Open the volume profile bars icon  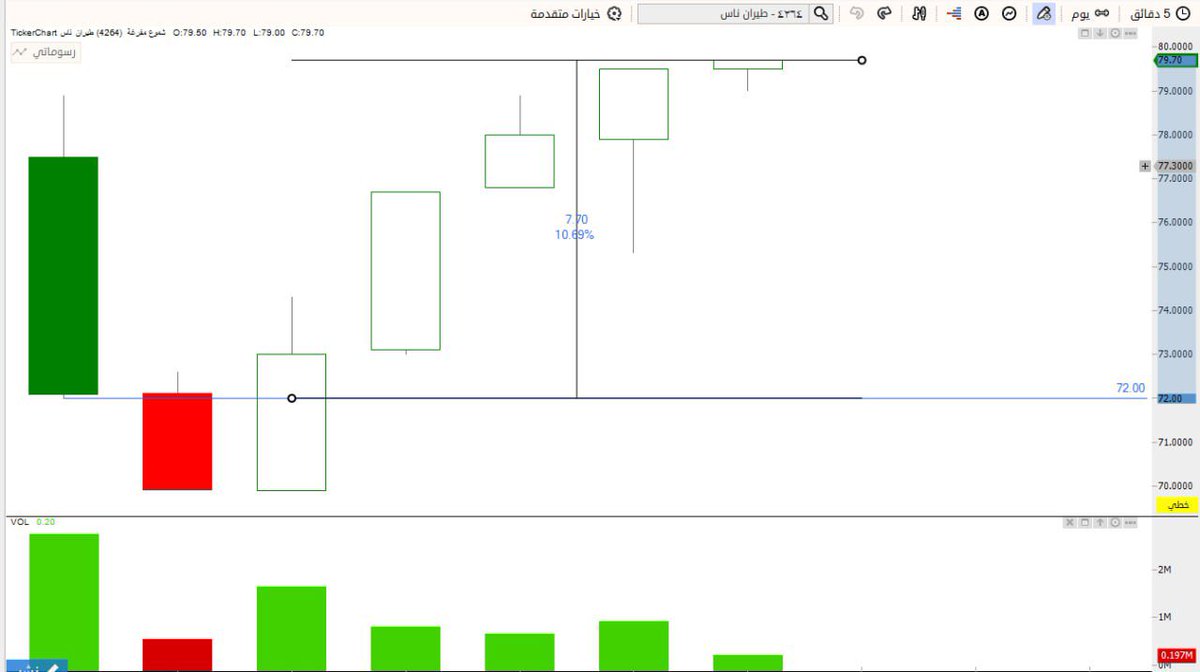(x=953, y=13)
